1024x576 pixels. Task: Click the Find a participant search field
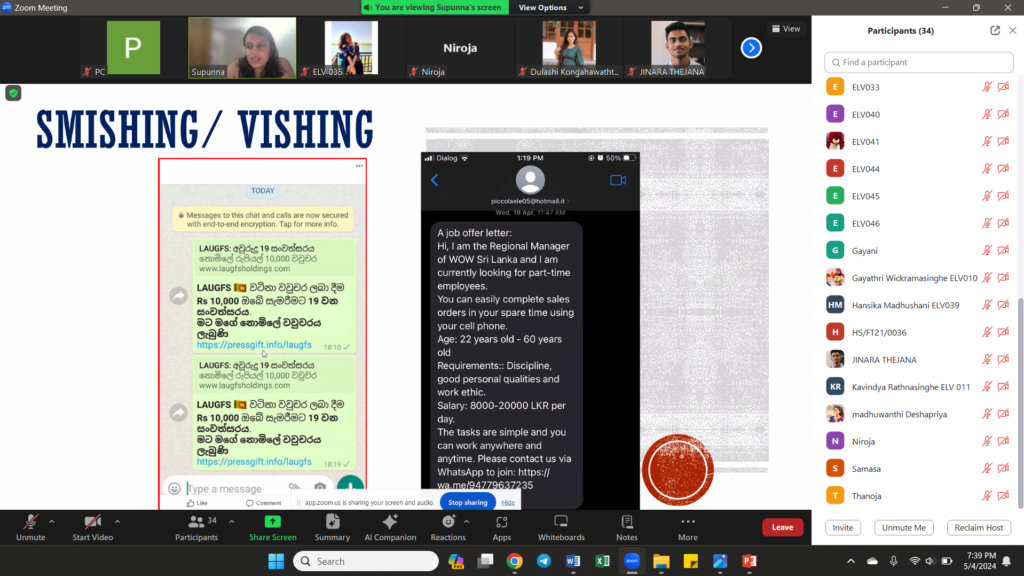click(x=918, y=62)
